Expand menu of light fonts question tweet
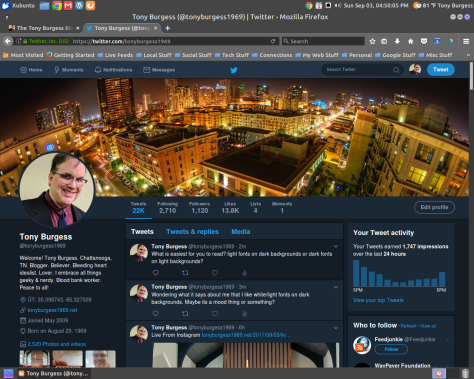Screen dimensions: 474x379 click(336, 246)
